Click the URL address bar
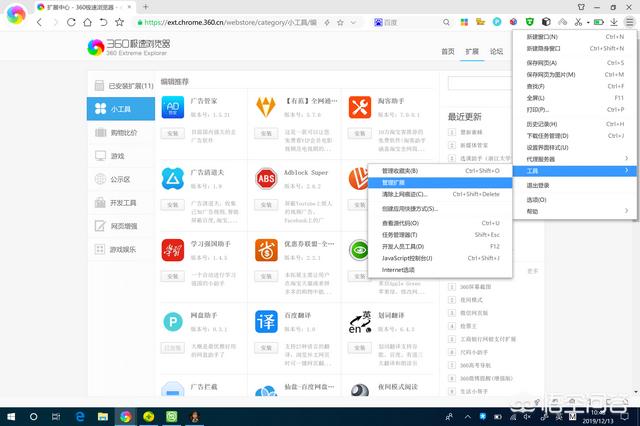 tap(229, 22)
